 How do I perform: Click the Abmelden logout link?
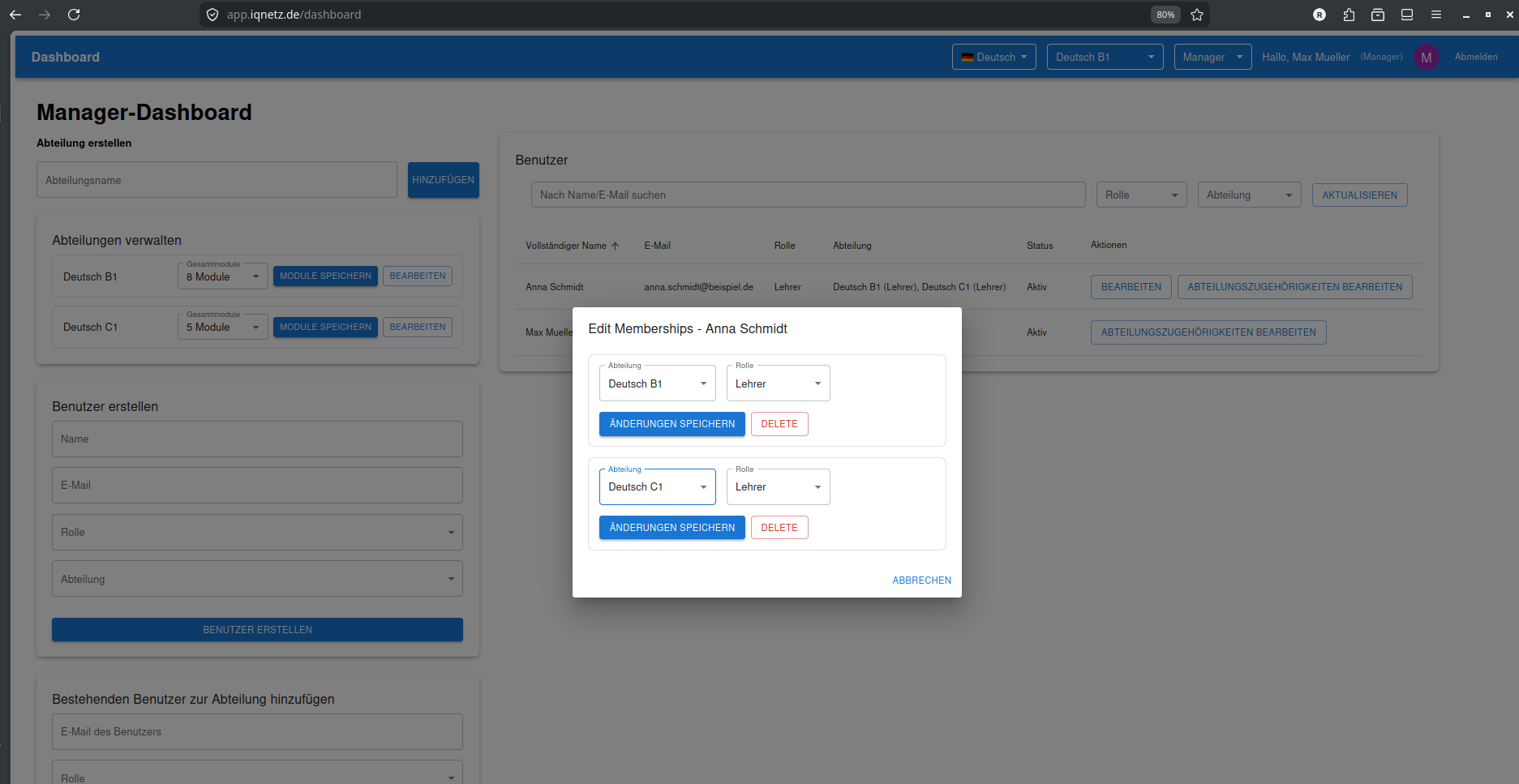pyautogui.click(x=1475, y=57)
